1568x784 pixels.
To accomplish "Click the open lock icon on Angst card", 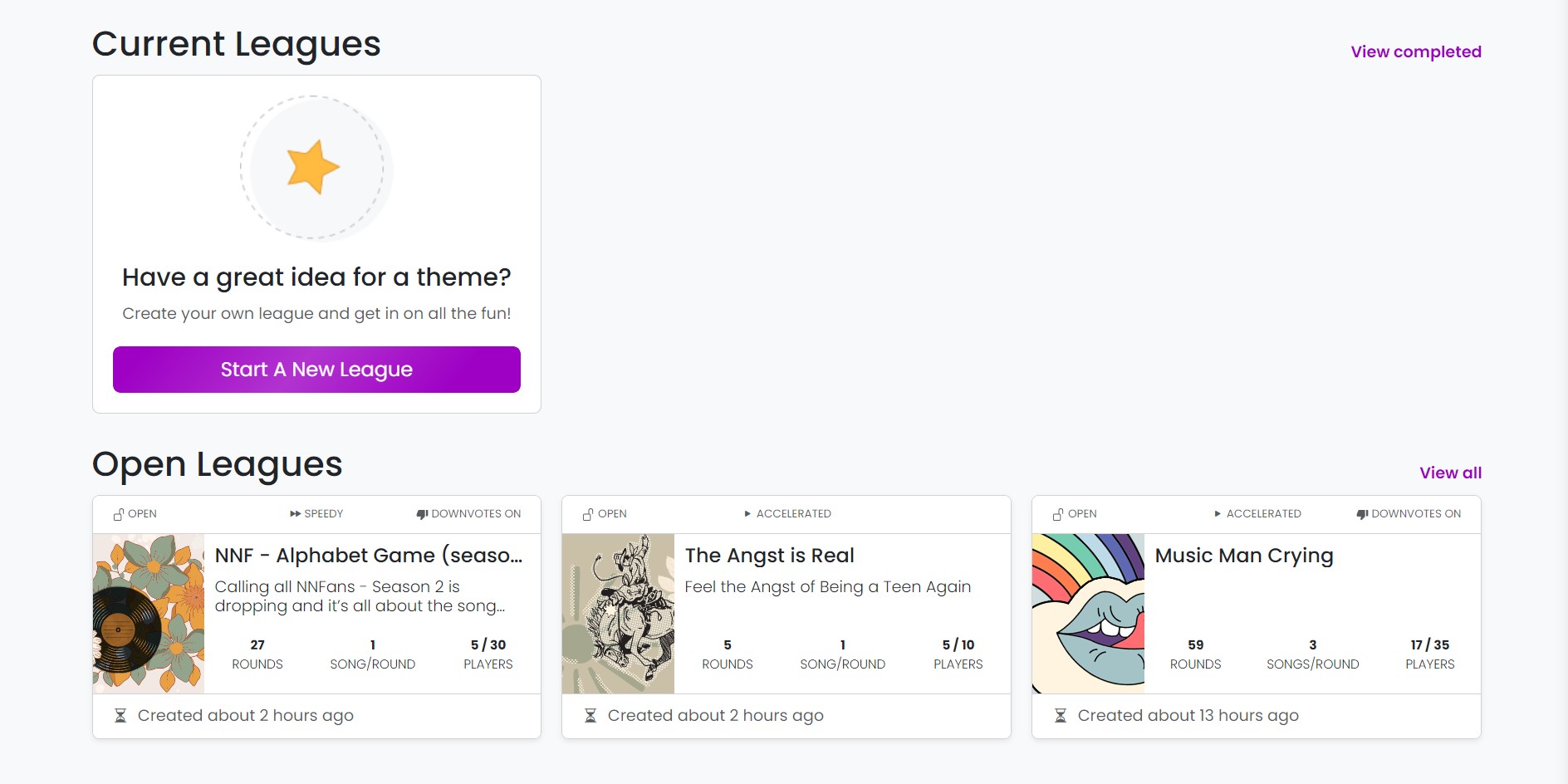I will [588, 514].
